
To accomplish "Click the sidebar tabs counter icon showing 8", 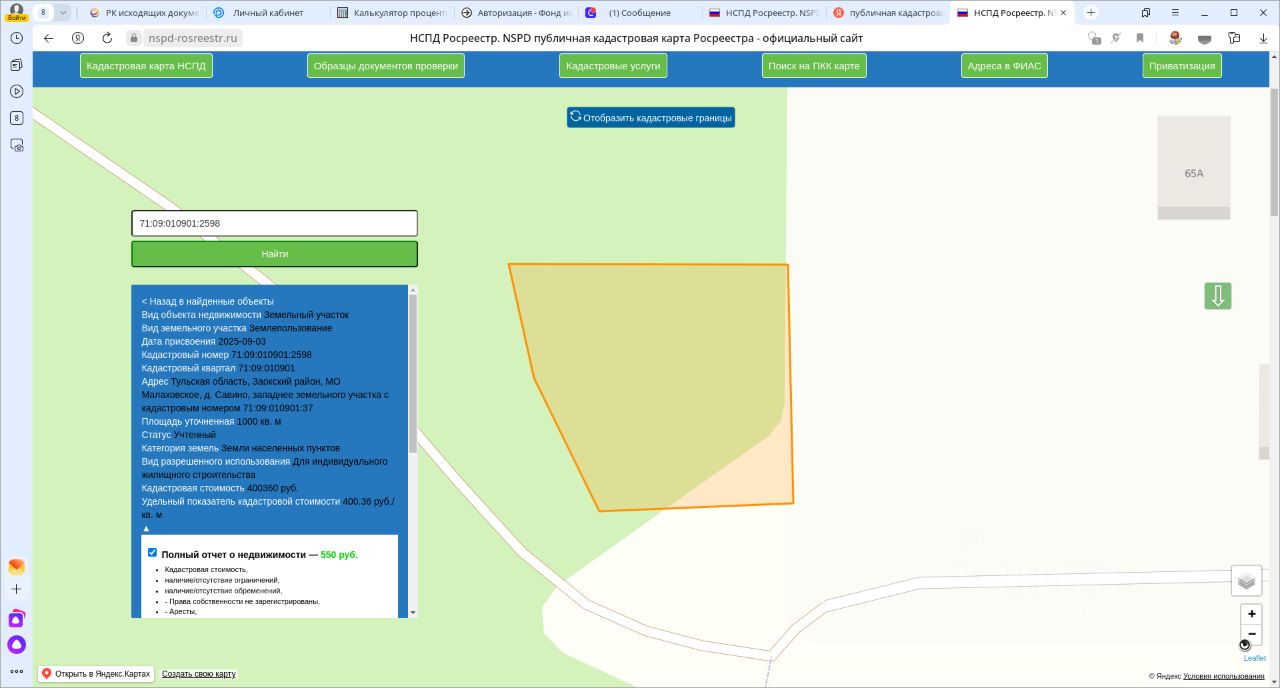I will click(x=16, y=118).
